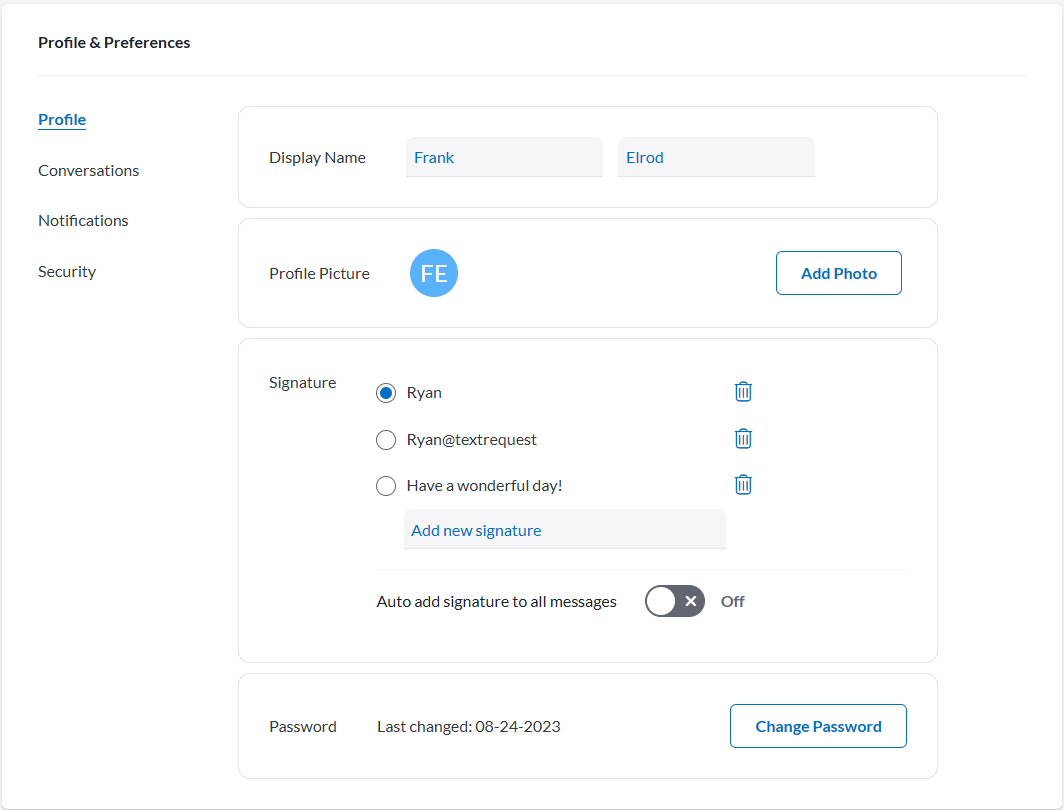Click the Add Photo button
The height and width of the screenshot is (810, 1064).
click(838, 273)
